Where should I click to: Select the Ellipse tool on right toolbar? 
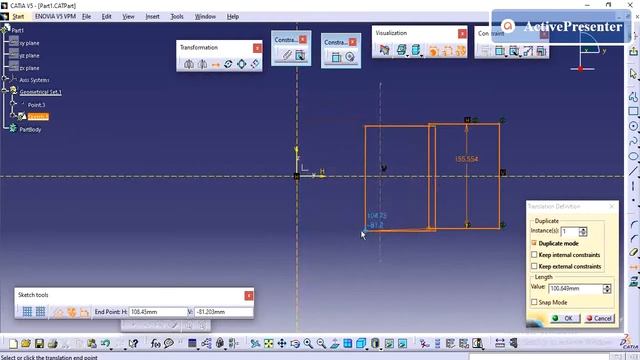click(x=633, y=156)
